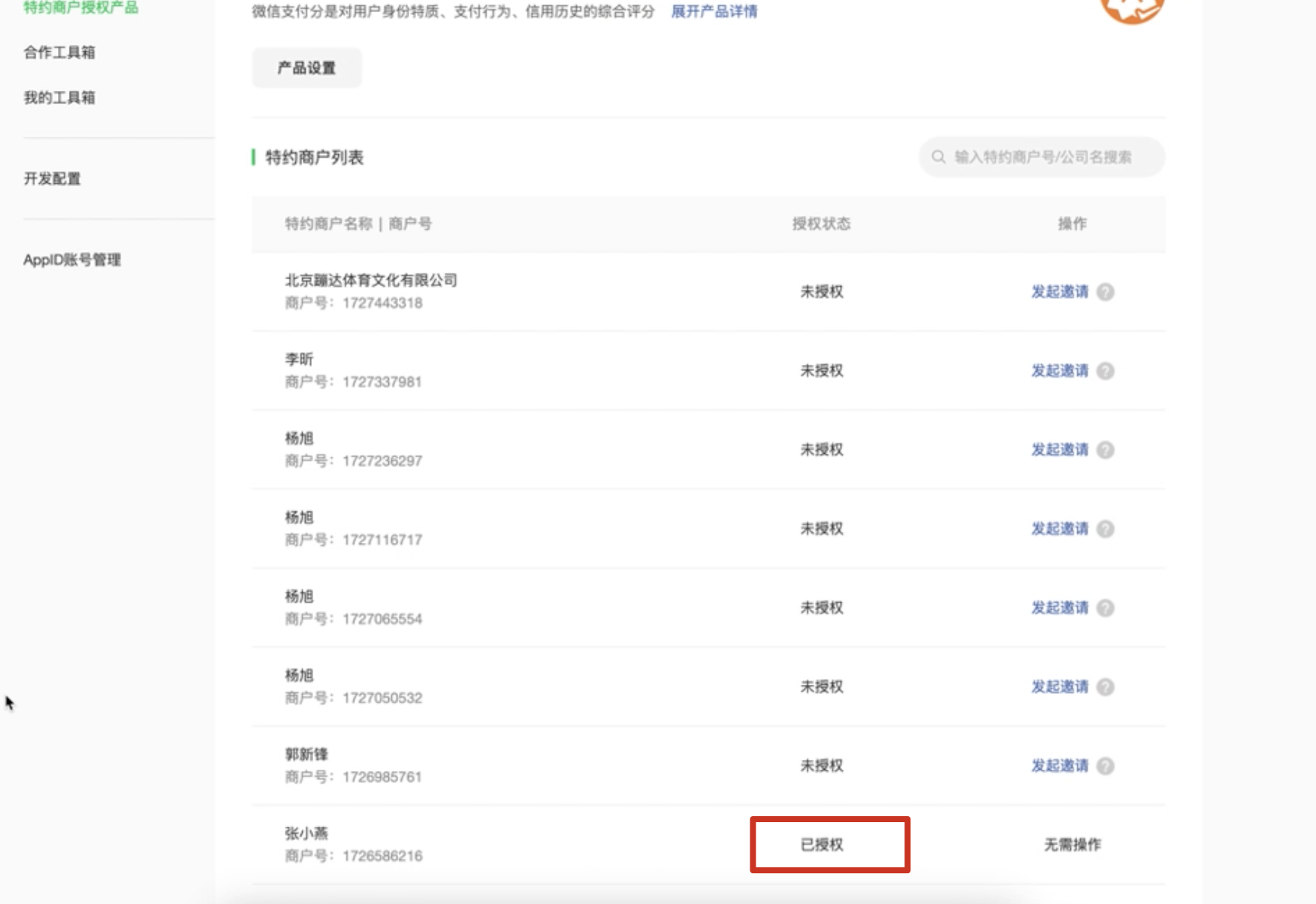The width and height of the screenshot is (1316, 904).
Task: Click 发起邀请 for 李昕
Action: [x=1059, y=371]
